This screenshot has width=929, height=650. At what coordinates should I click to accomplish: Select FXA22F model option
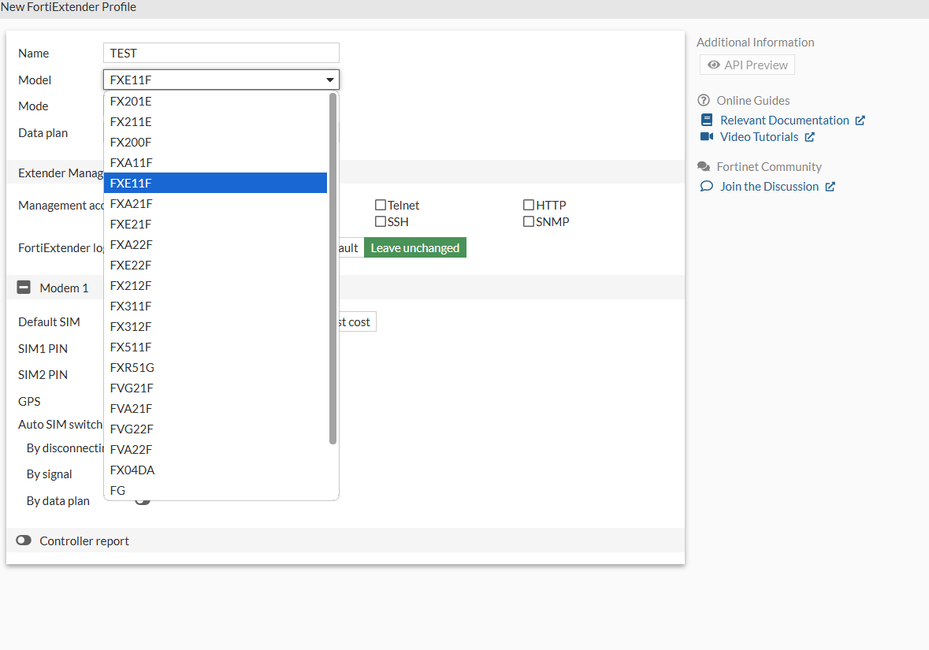coord(215,244)
